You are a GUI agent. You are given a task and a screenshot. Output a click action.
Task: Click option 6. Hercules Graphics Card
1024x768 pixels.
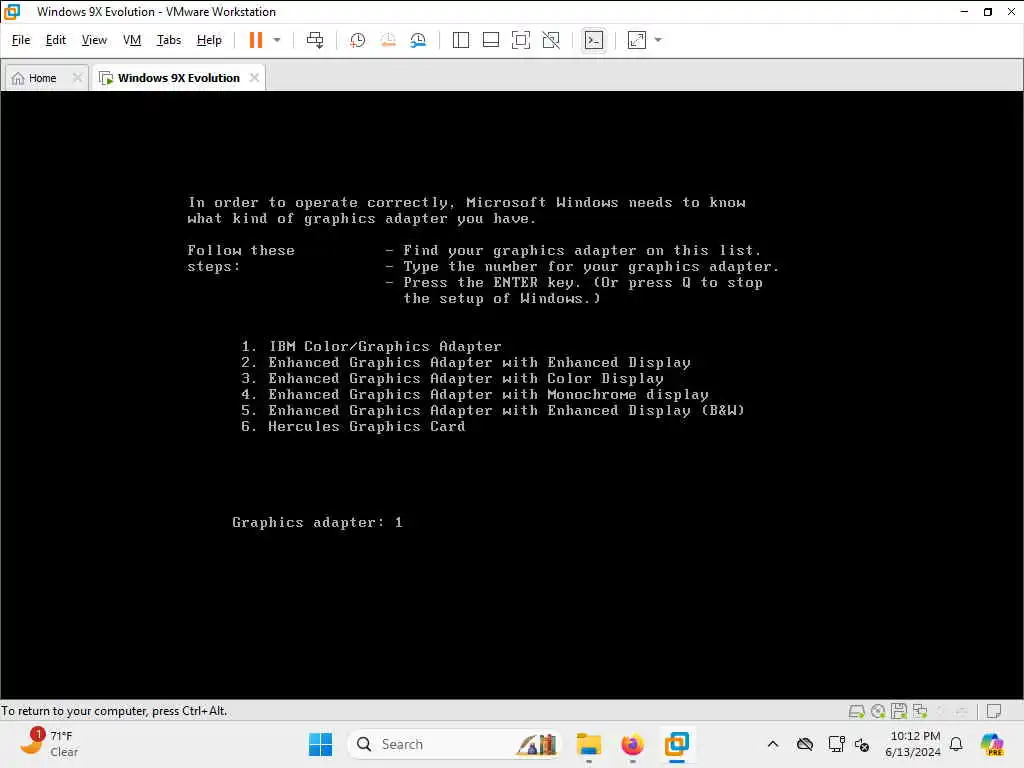[353, 426]
